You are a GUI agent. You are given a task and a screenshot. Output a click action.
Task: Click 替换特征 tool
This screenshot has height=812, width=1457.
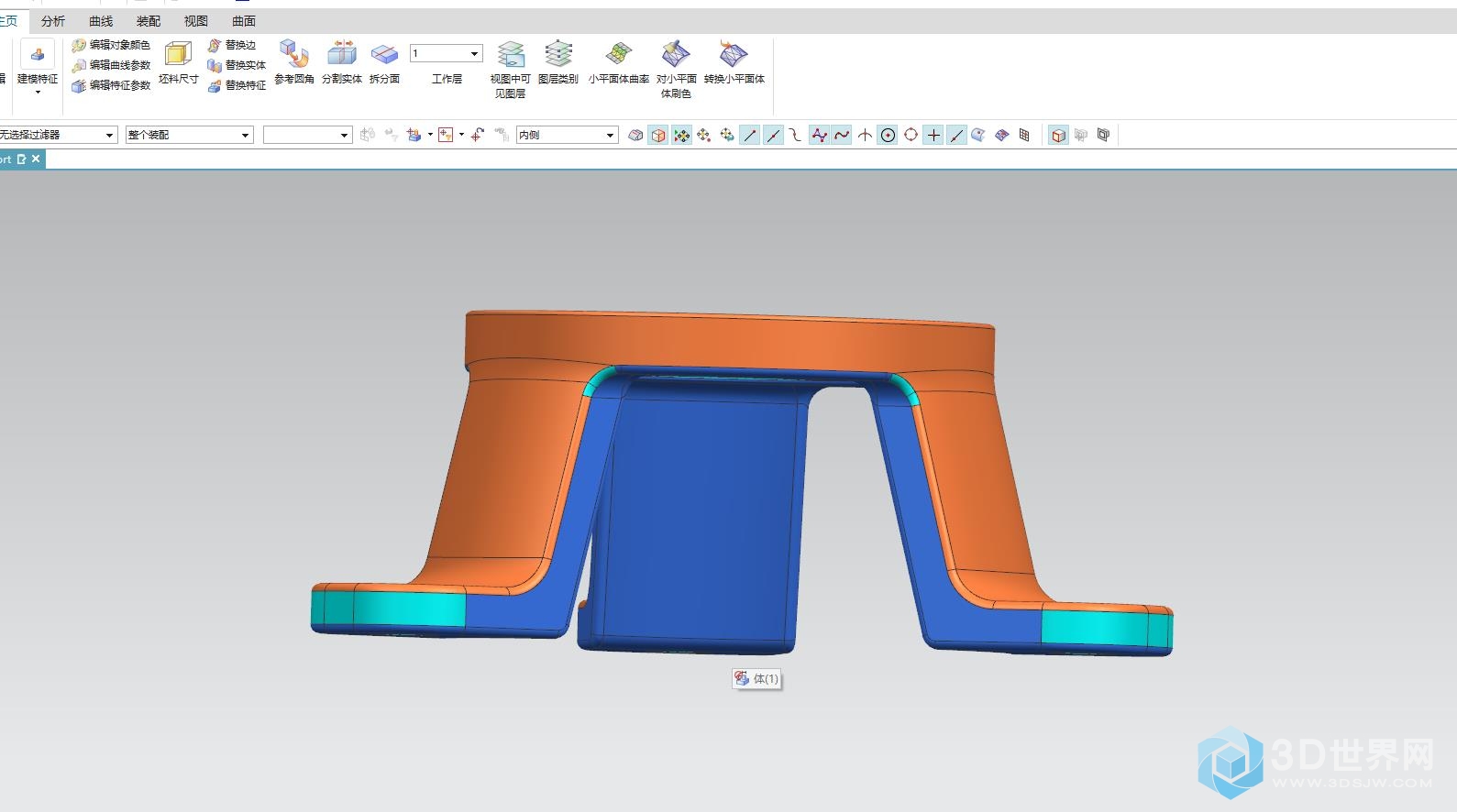coord(237,85)
